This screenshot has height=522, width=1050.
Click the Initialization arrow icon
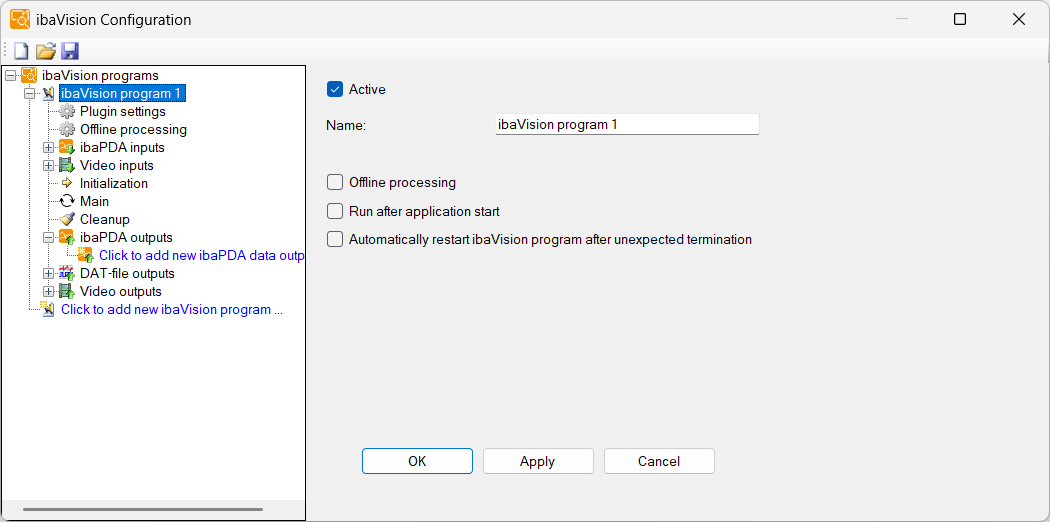[67, 183]
